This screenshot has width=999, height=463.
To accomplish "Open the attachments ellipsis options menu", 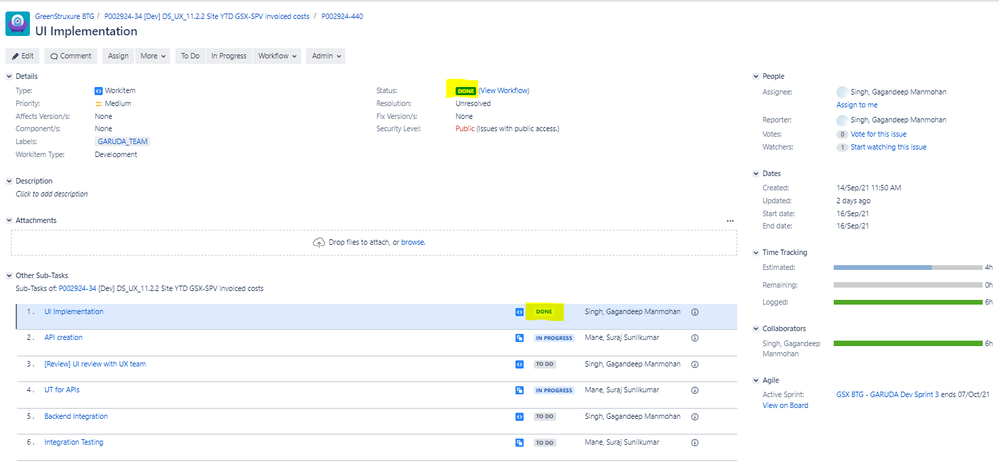I will (730, 220).
